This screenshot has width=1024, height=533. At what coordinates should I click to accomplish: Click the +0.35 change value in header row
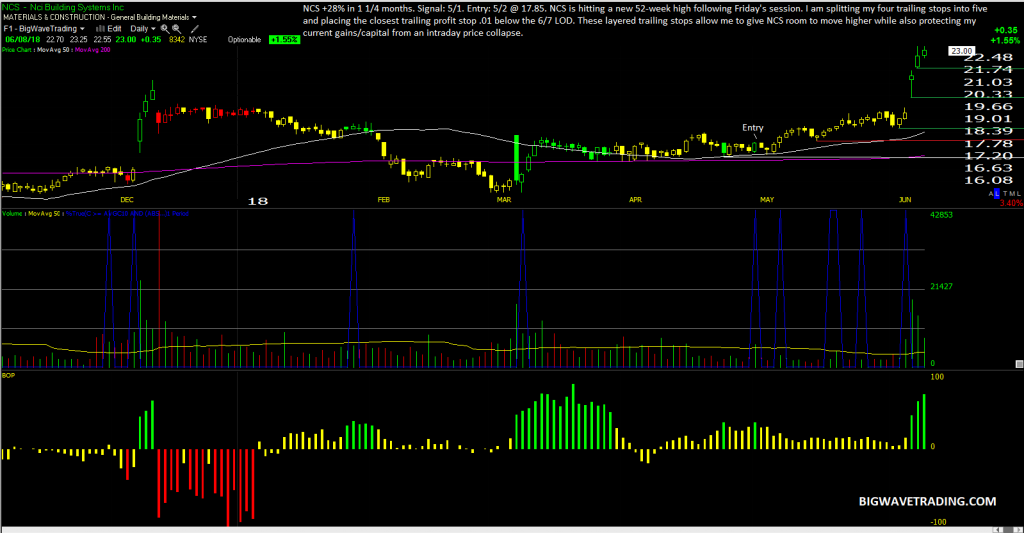point(151,40)
